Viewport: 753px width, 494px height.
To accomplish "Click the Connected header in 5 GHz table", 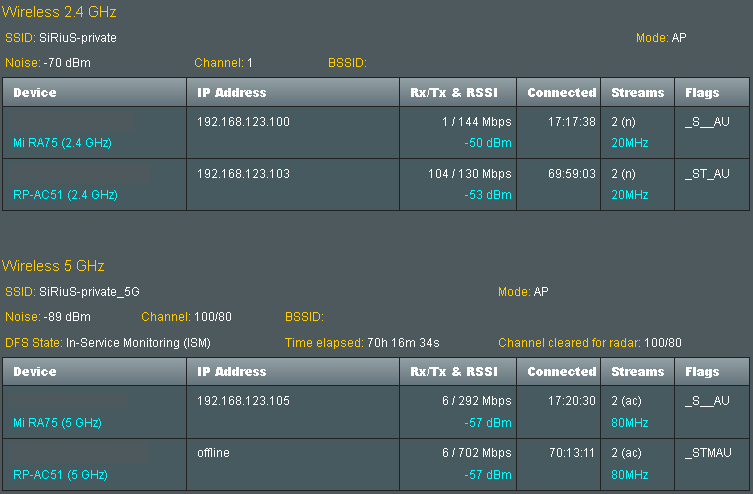I will point(559,371).
